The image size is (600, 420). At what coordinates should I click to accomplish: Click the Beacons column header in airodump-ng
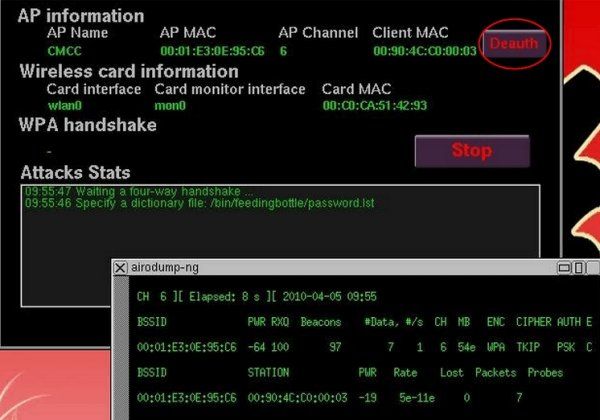pyautogui.click(x=321, y=322)
